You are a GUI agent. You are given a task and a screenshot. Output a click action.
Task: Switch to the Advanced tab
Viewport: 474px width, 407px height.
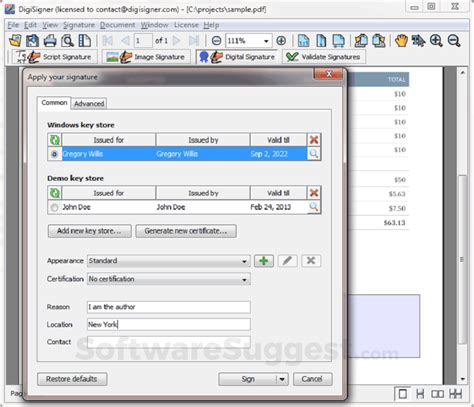(x=89, y=104)
